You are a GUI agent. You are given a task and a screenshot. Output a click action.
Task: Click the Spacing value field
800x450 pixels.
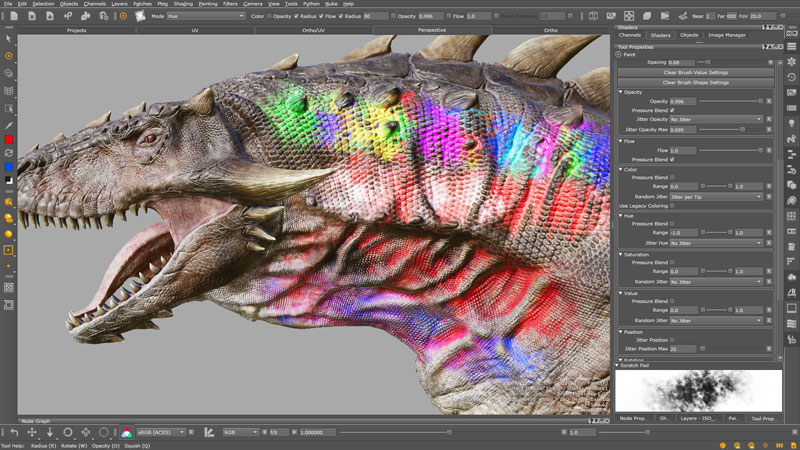681,62
